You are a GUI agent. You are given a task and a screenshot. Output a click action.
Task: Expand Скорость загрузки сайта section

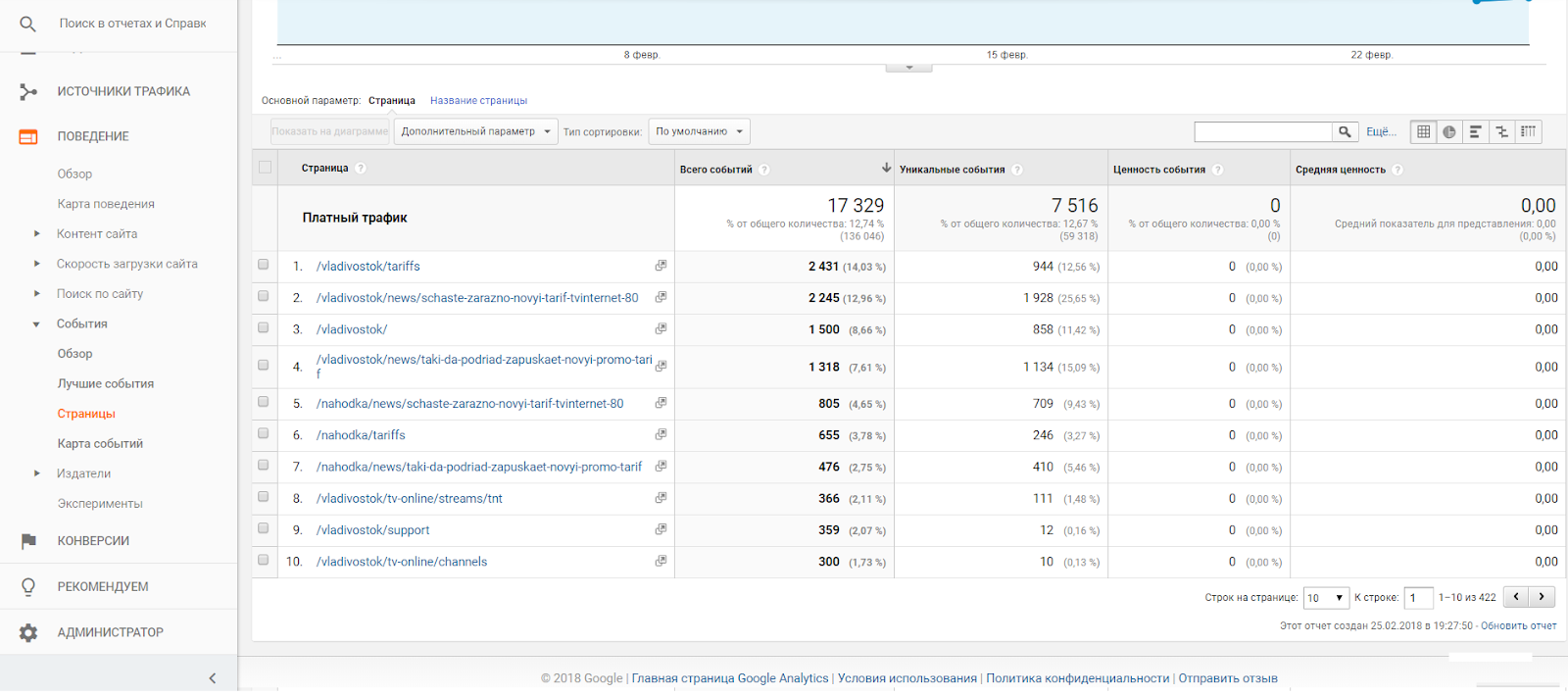pyautogui.click(x=37, y=264)
